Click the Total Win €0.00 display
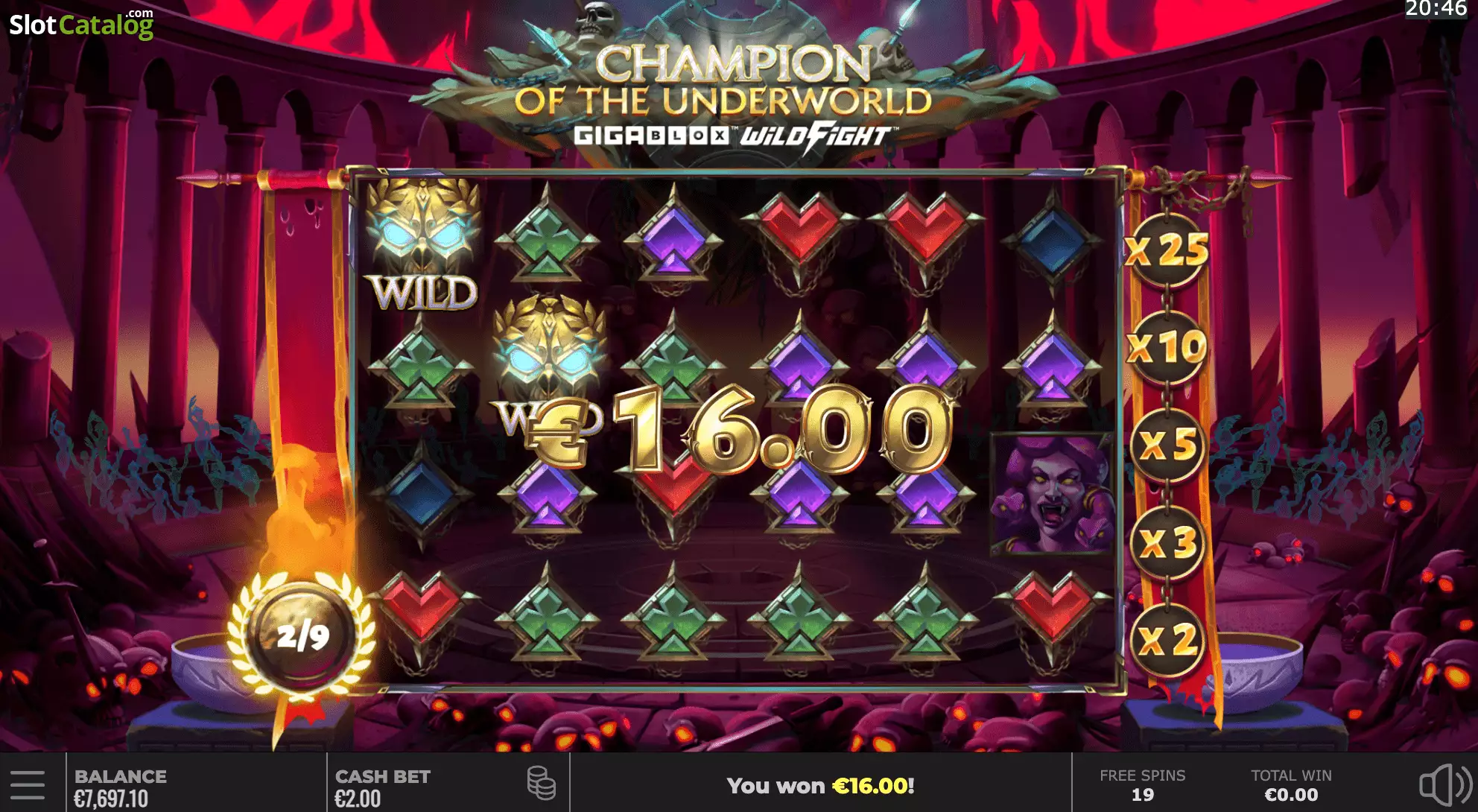 [1291, 786]
